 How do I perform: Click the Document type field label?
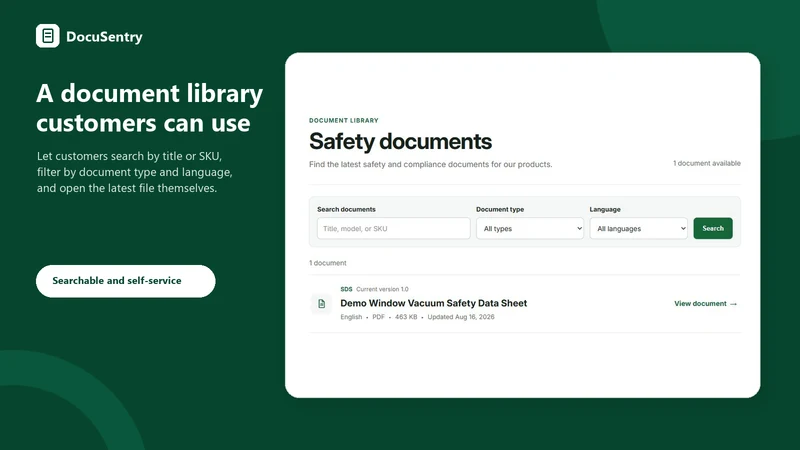500,209
